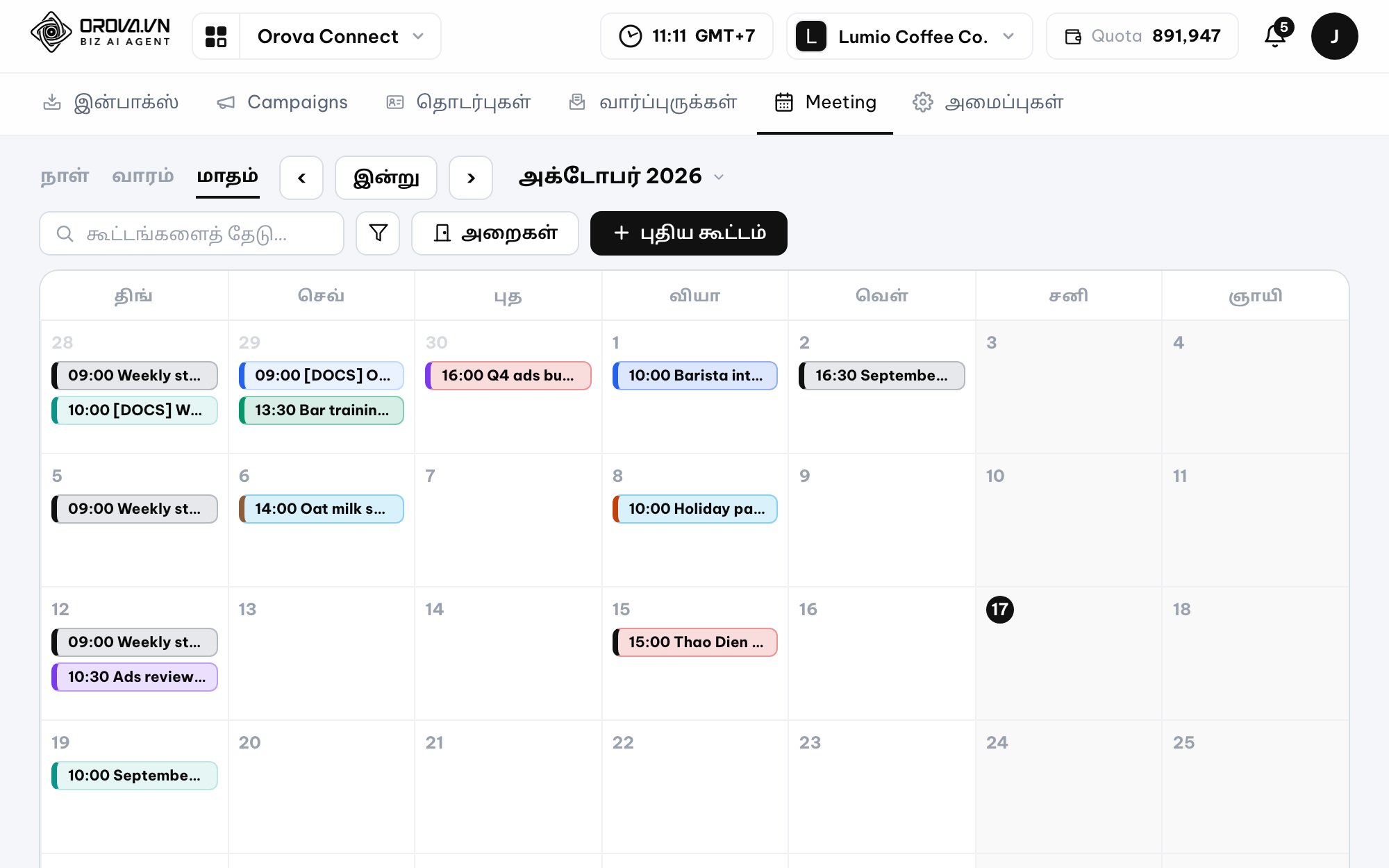Open the 14:00 Oat milk s... event
The width and height of the screenshot is (1389, 868).
322,509
